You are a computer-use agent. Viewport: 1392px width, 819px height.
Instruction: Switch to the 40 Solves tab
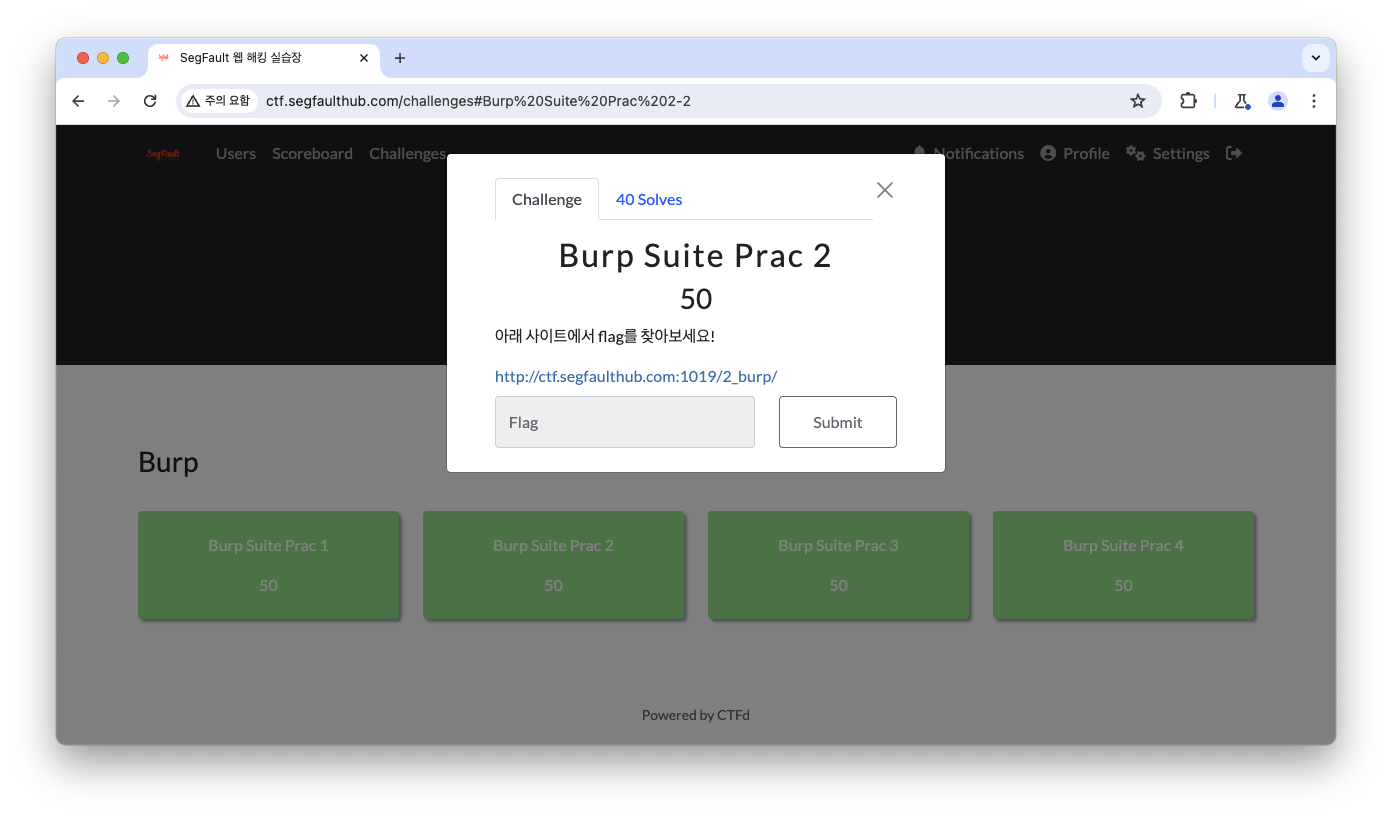pos(649,199)
